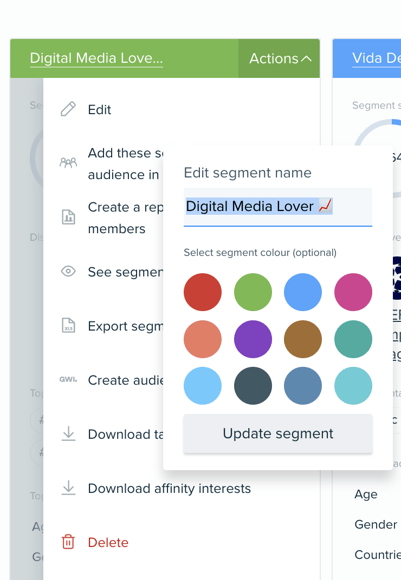Choose See segment option
The image size is (401, 580).
(125, 272)
